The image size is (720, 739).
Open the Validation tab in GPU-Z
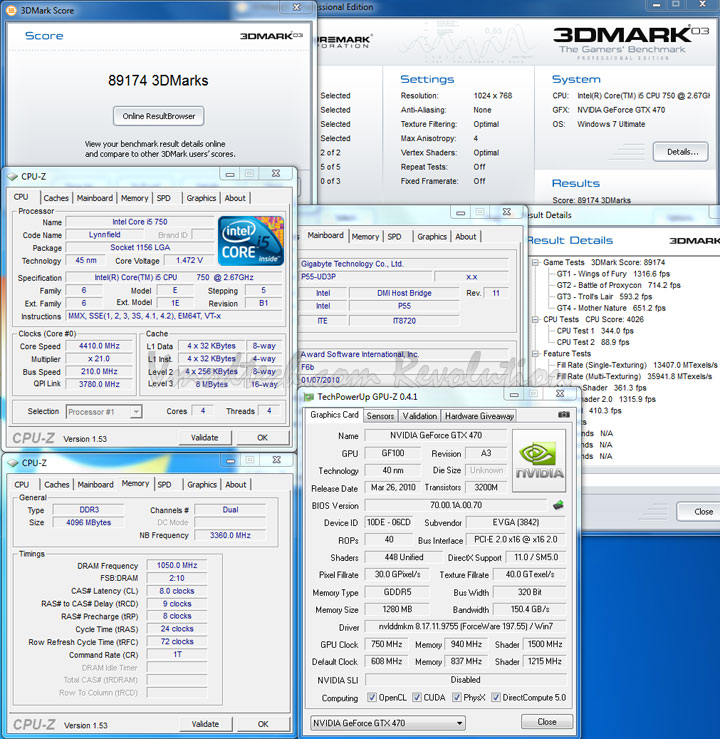(x=419, y=416)
